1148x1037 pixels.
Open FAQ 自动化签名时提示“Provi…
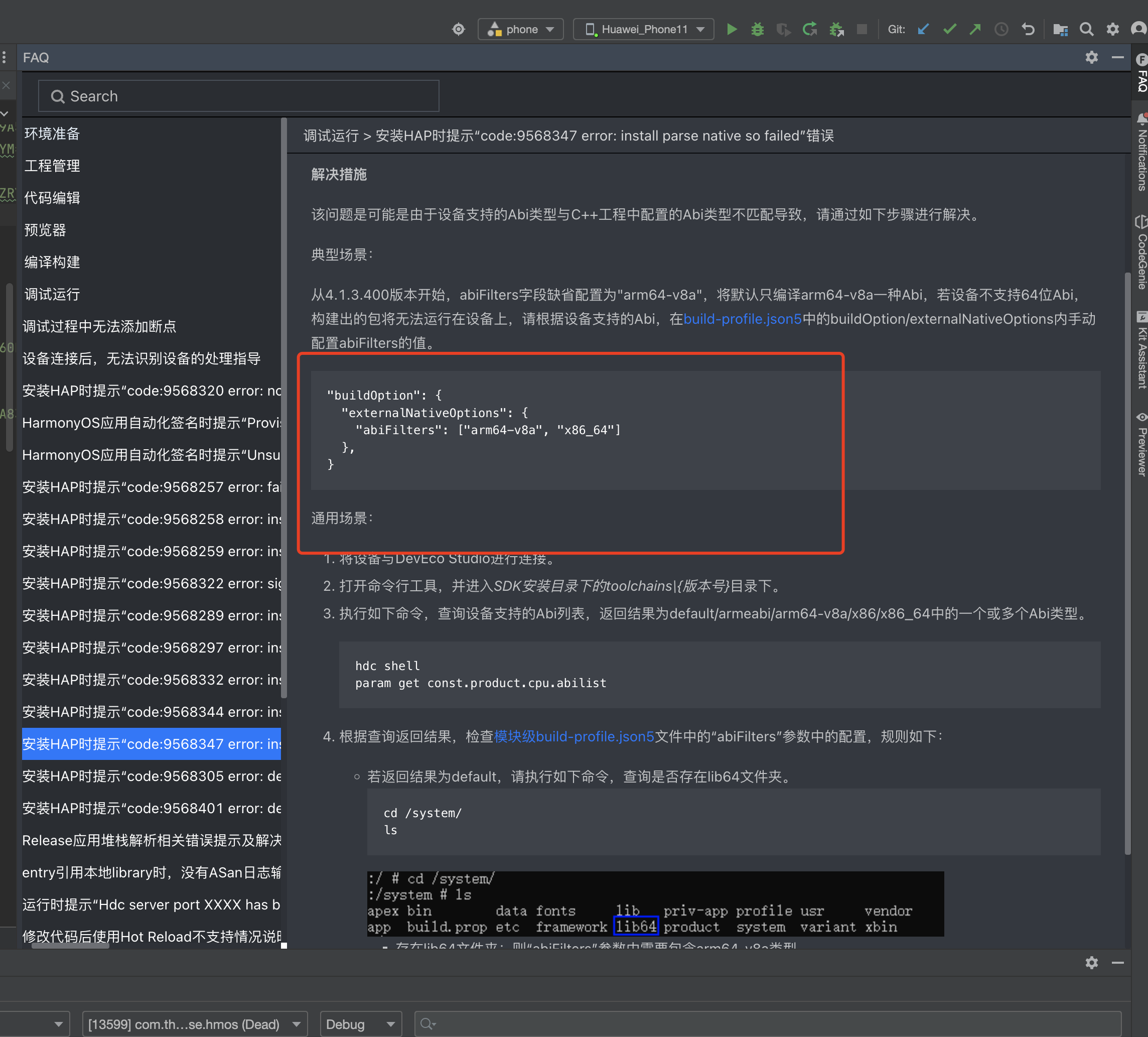152,423
